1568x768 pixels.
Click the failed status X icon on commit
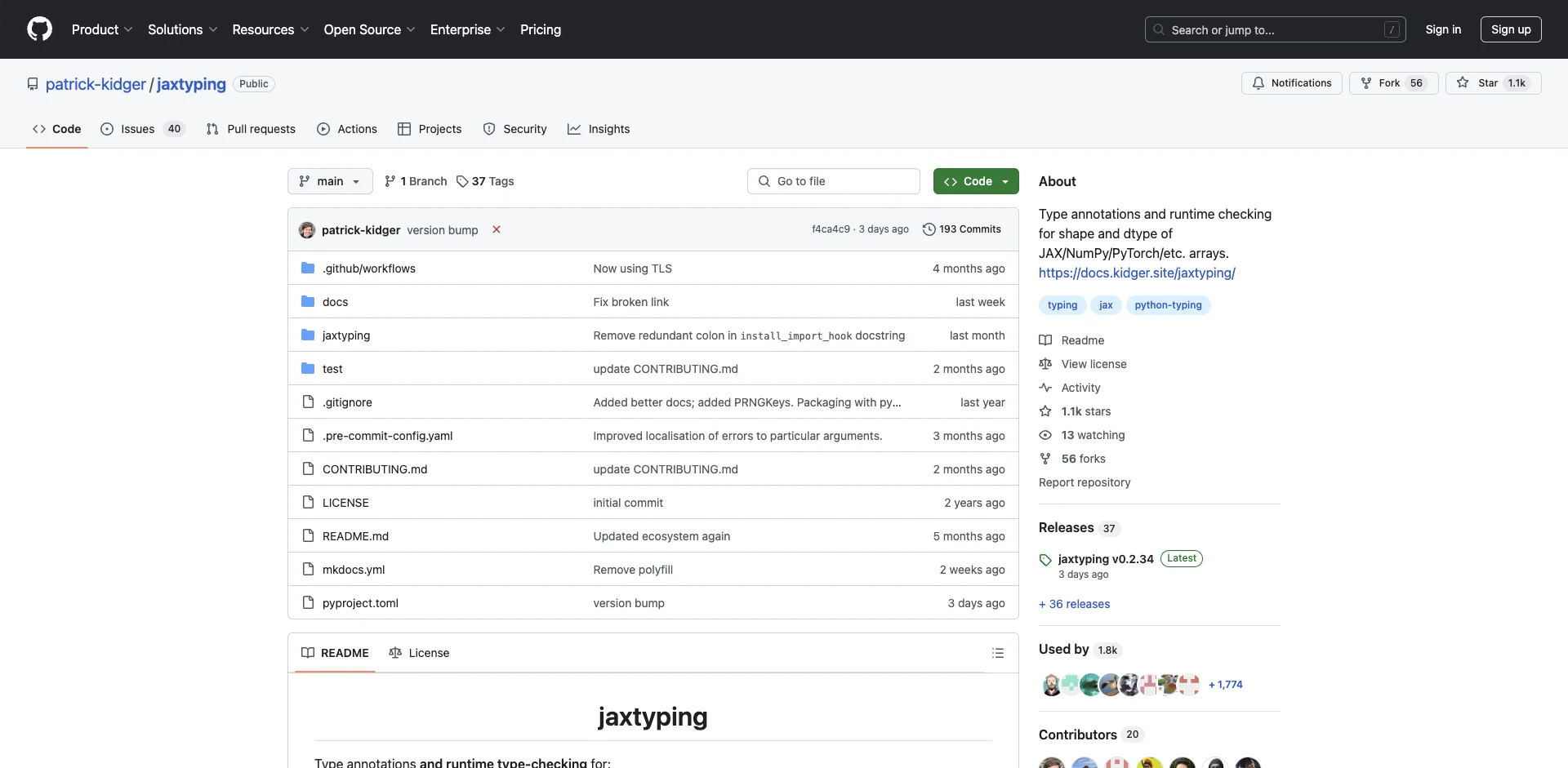point(497,229)
